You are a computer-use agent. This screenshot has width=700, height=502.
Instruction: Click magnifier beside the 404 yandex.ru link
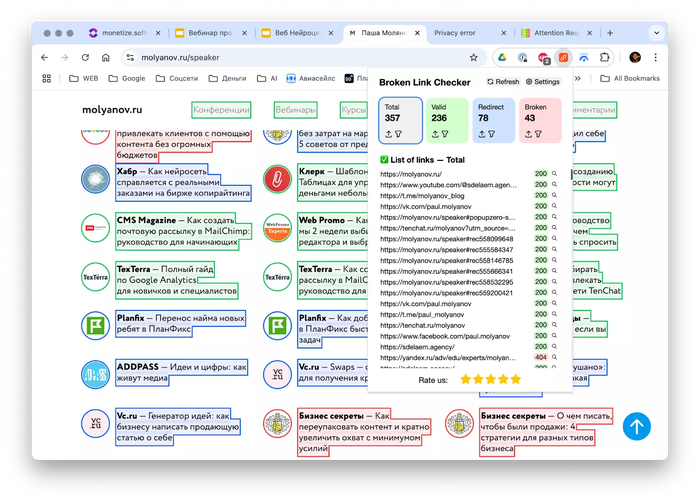click(x=554, y=357)
